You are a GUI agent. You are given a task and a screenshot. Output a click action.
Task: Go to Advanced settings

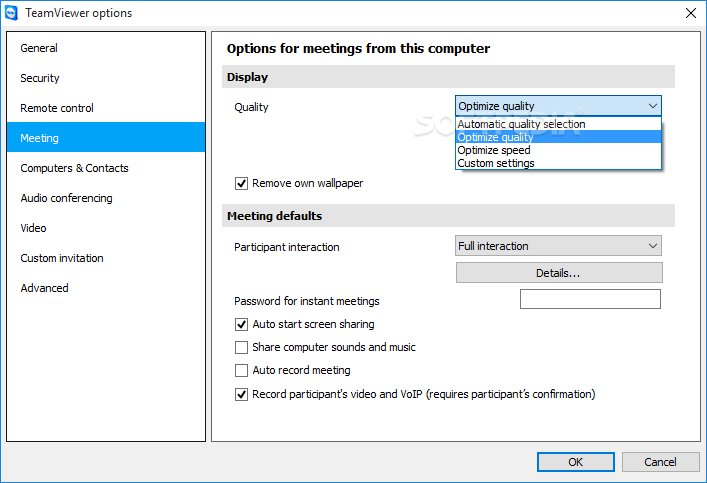(x=106, y=288)
